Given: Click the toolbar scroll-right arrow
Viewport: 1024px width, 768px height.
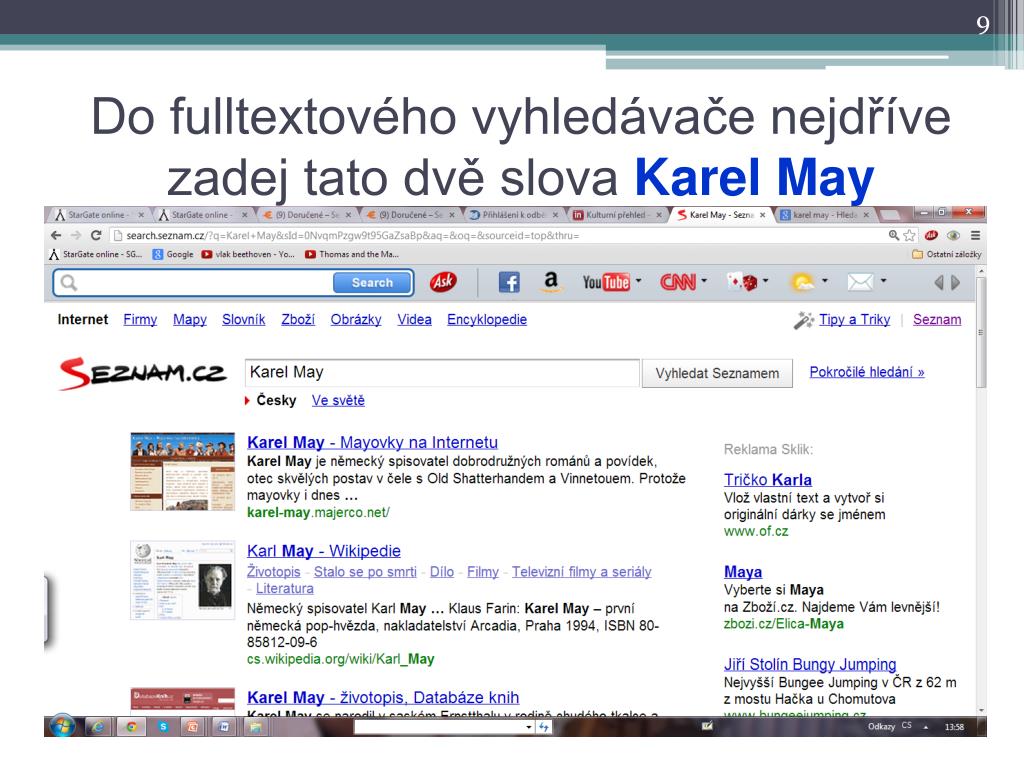Looking at the screenshot, I should [955, 282].
